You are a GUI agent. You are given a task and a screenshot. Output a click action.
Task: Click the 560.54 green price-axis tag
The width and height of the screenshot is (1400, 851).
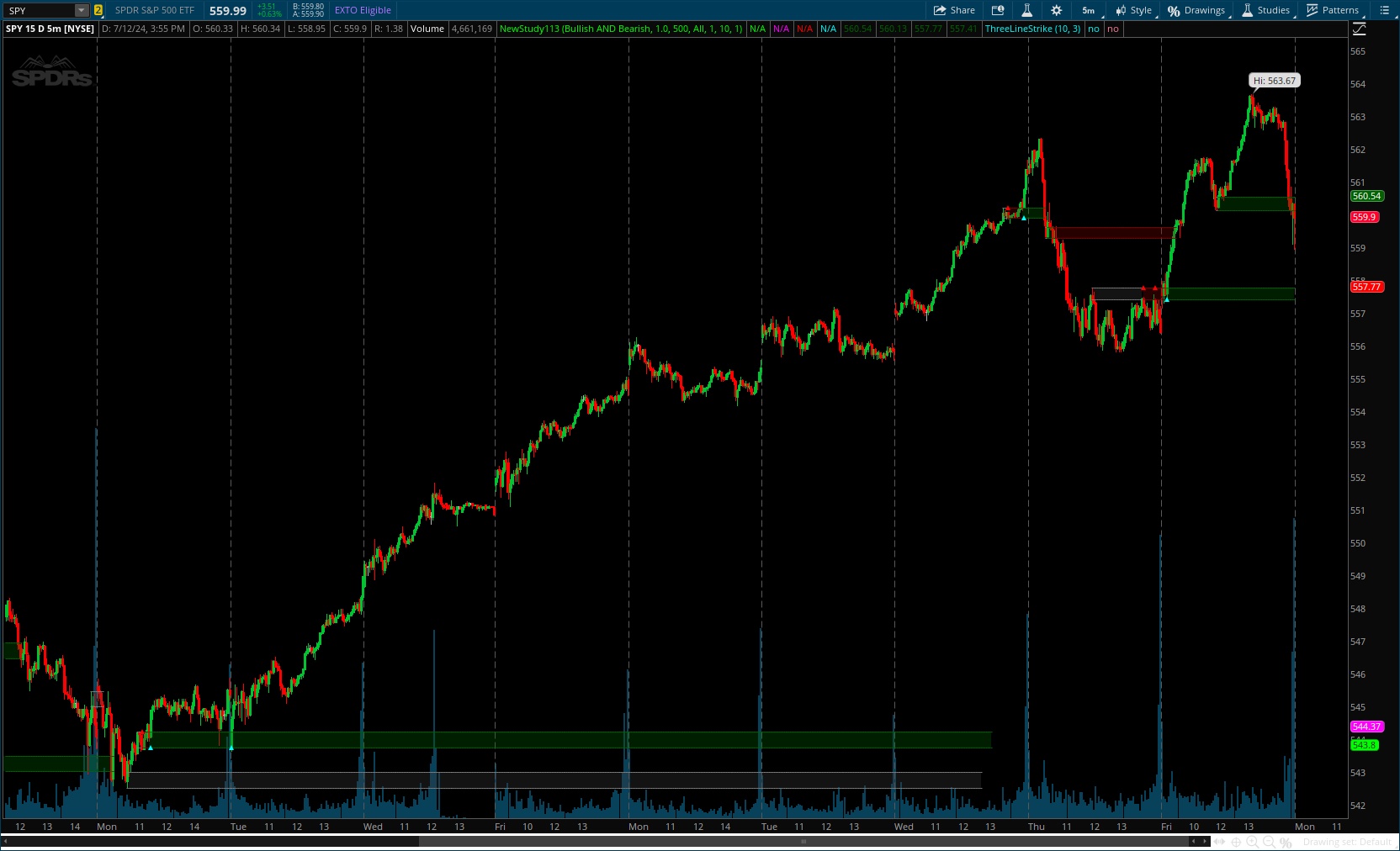[1366, 196]
